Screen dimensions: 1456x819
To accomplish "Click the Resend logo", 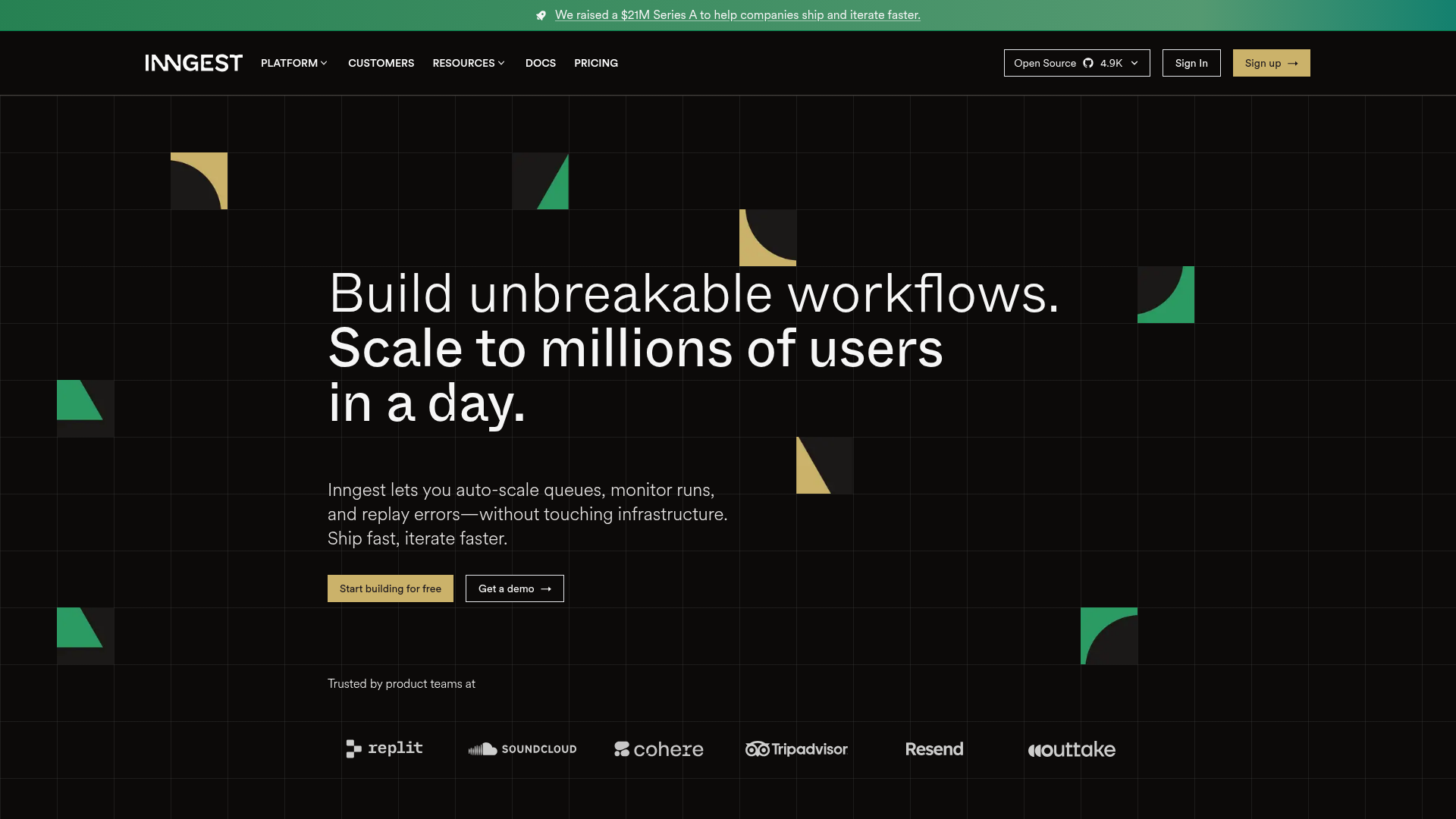I will coord(934,749).
